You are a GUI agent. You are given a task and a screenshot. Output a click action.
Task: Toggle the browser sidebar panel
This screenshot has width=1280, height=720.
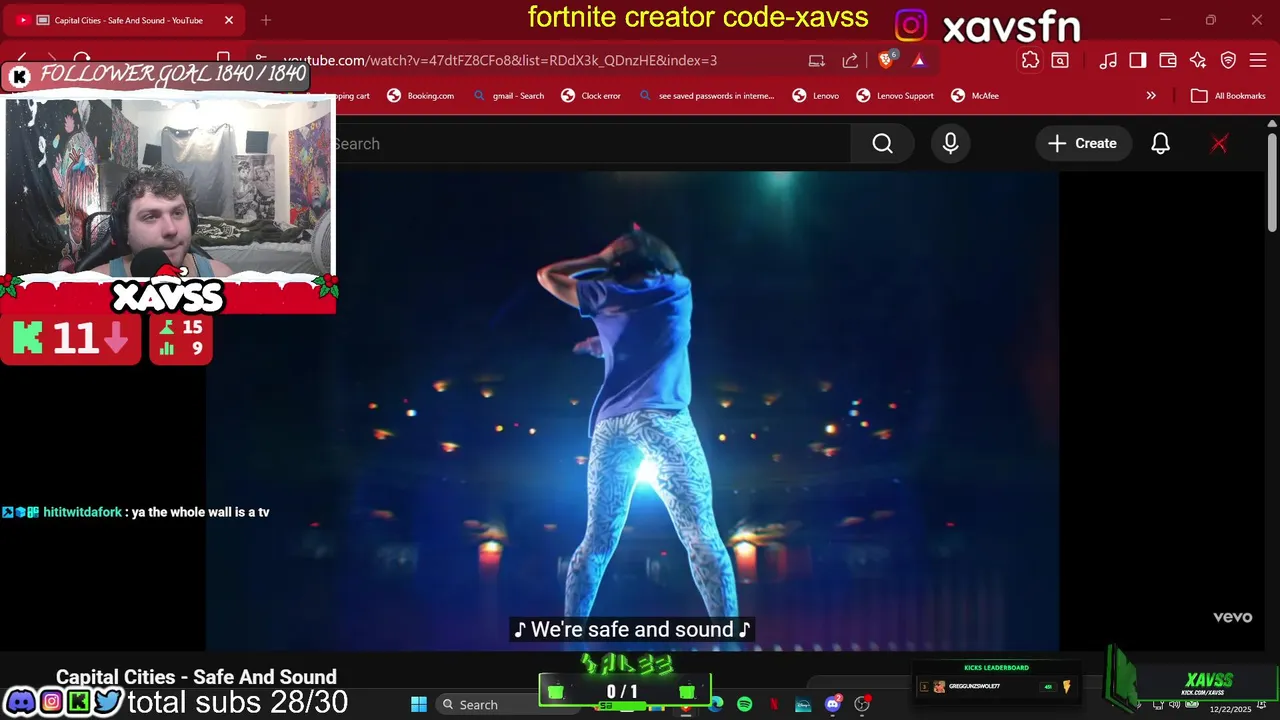pos(1138,61)
